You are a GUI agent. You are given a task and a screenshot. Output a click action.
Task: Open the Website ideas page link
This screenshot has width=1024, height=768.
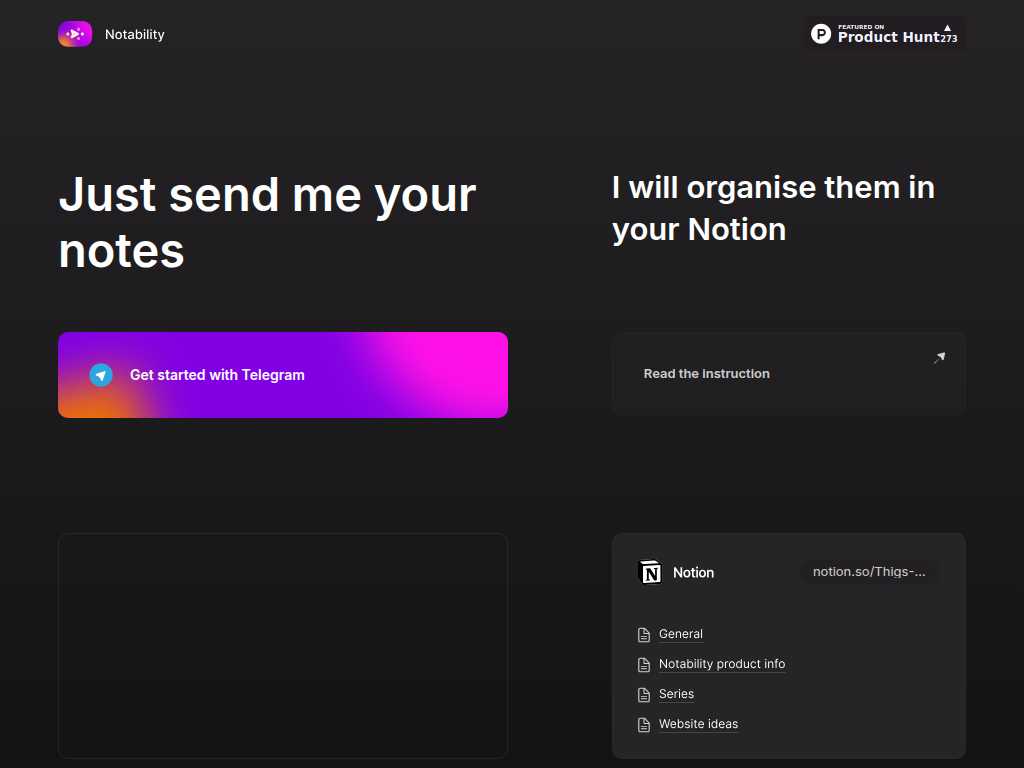coord(698,724)
